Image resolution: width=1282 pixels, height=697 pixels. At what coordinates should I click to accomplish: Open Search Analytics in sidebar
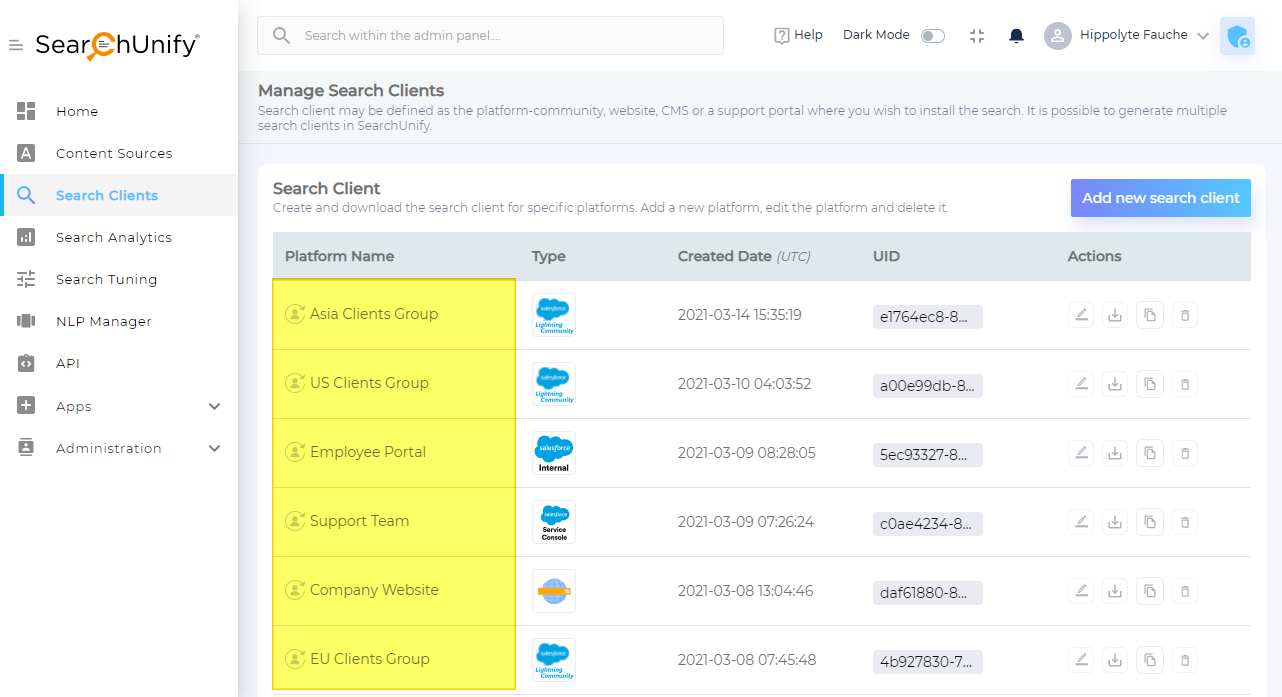tap(113, 237)
